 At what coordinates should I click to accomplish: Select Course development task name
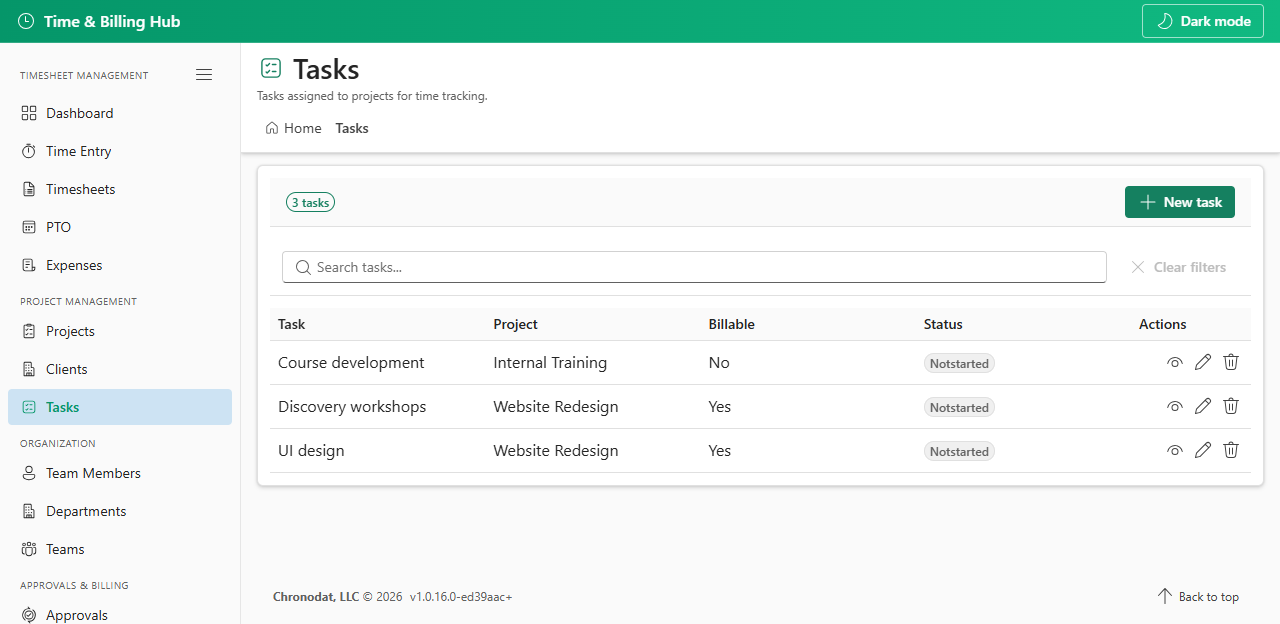coord(351,363)
